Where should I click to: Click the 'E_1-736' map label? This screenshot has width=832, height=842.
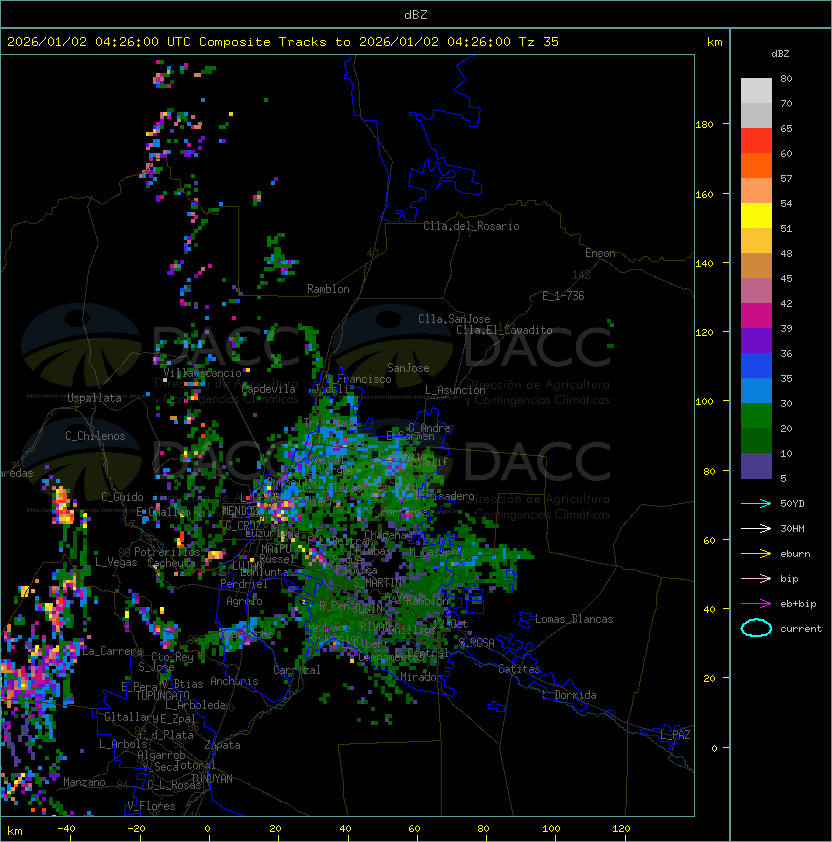click(563, 296)
